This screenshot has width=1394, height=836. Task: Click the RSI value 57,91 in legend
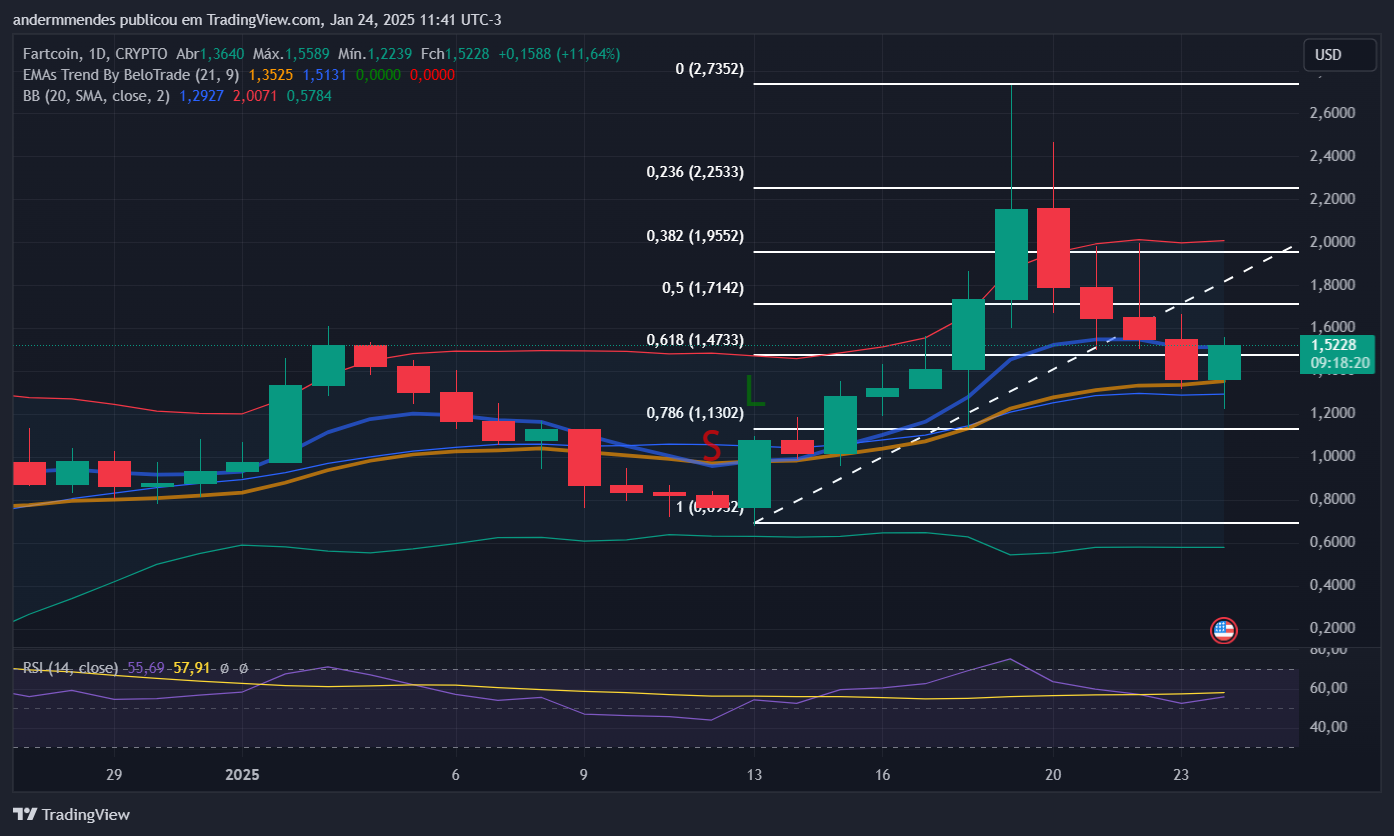tap(191, 667)
